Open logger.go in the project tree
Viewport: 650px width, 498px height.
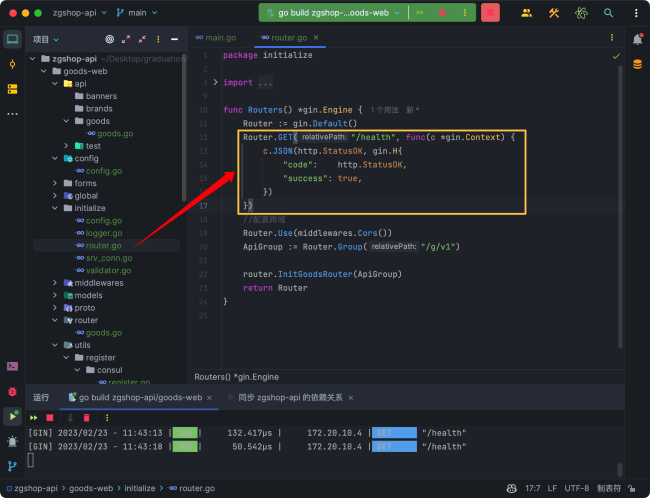pos(103,233)
